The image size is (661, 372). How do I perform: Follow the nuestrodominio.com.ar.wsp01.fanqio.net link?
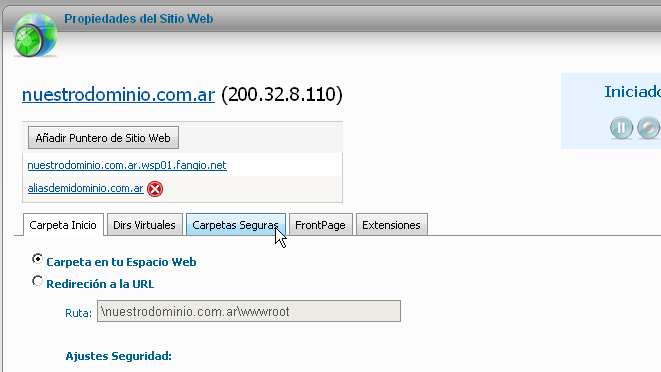127,165
